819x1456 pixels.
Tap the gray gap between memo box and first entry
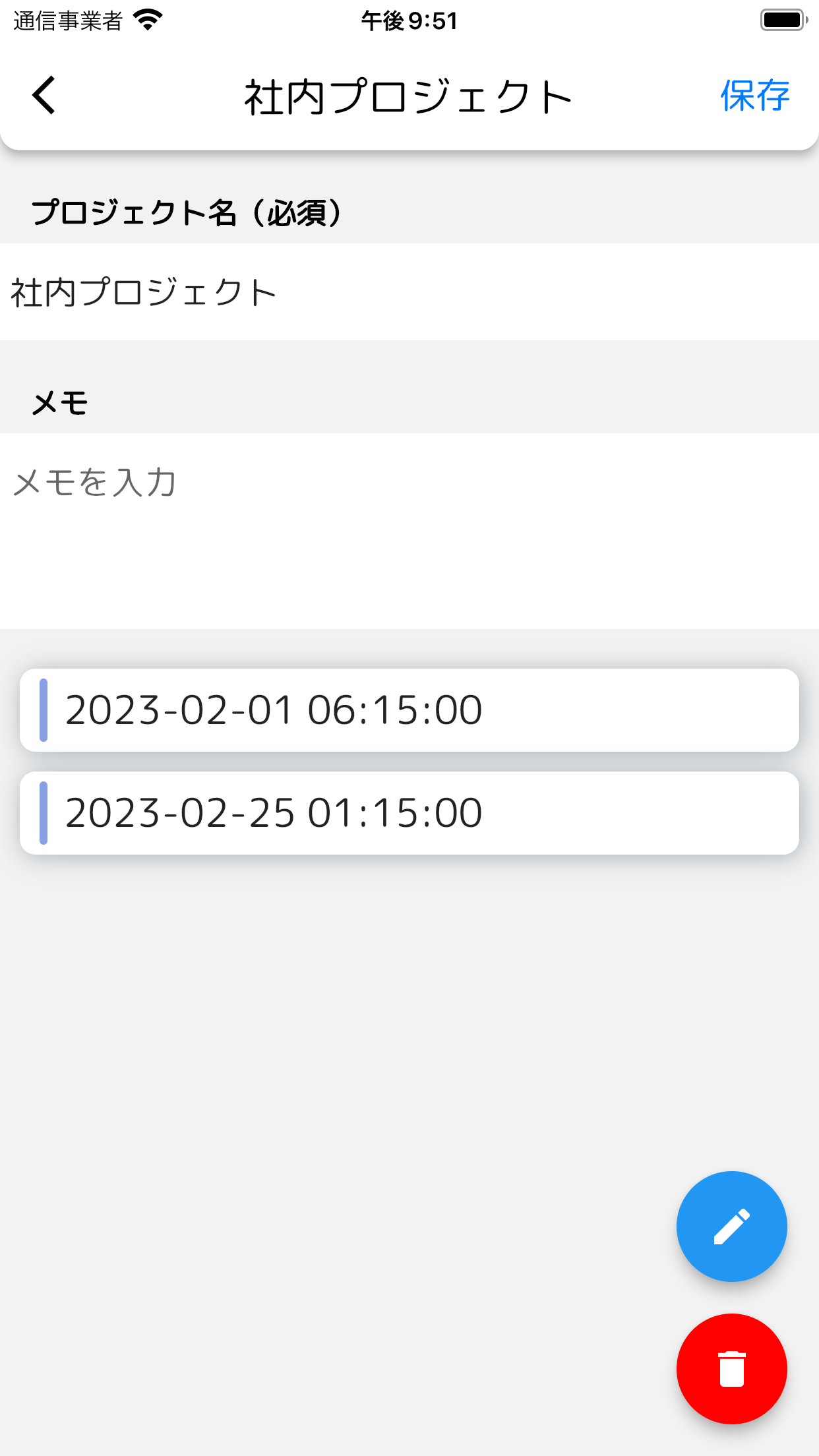point(409,649)
